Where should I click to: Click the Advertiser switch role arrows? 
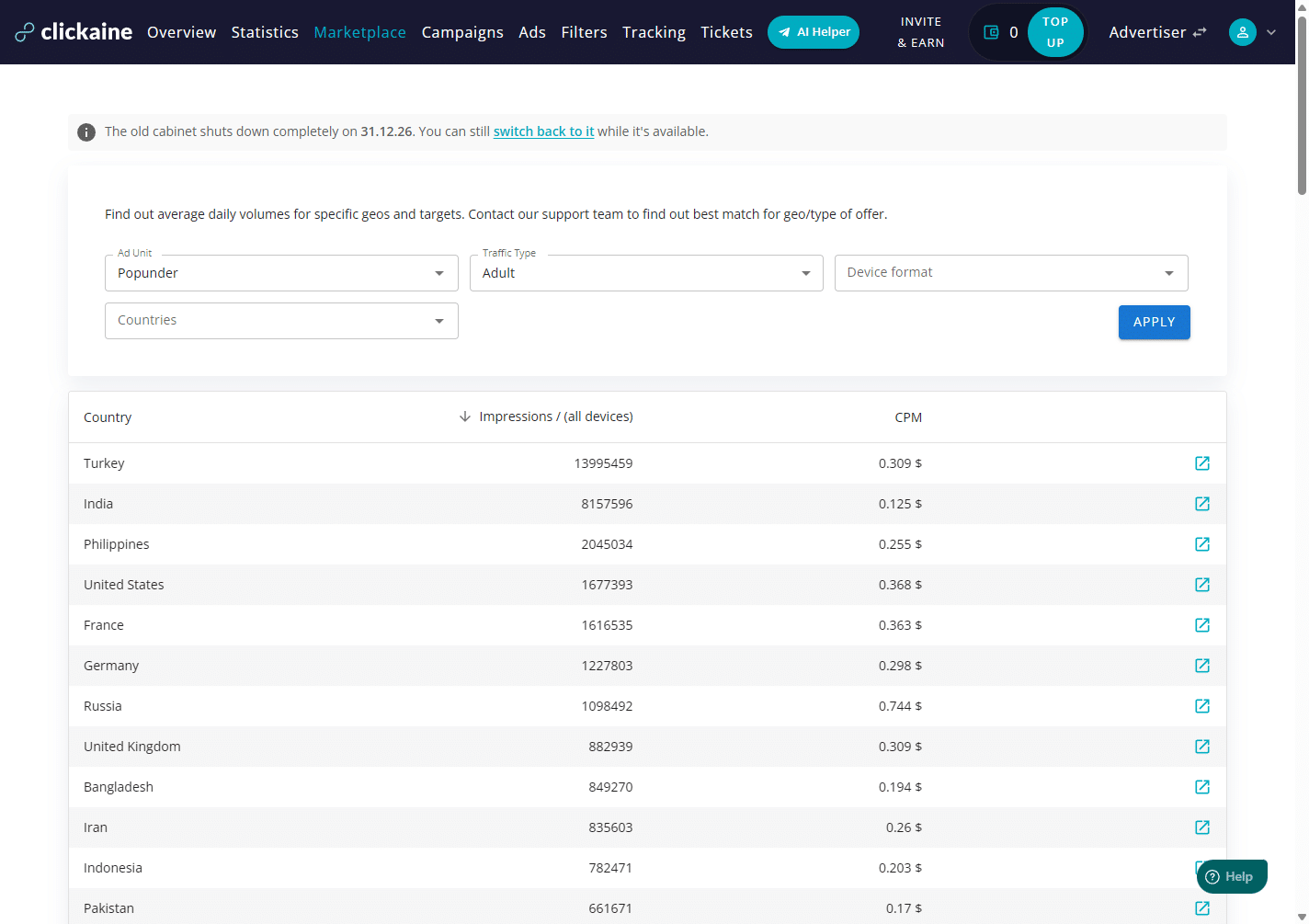click(x=1199, y=32)
